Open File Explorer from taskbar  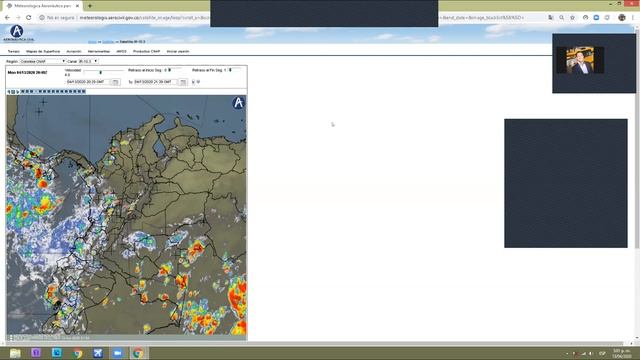pos(15,353)
